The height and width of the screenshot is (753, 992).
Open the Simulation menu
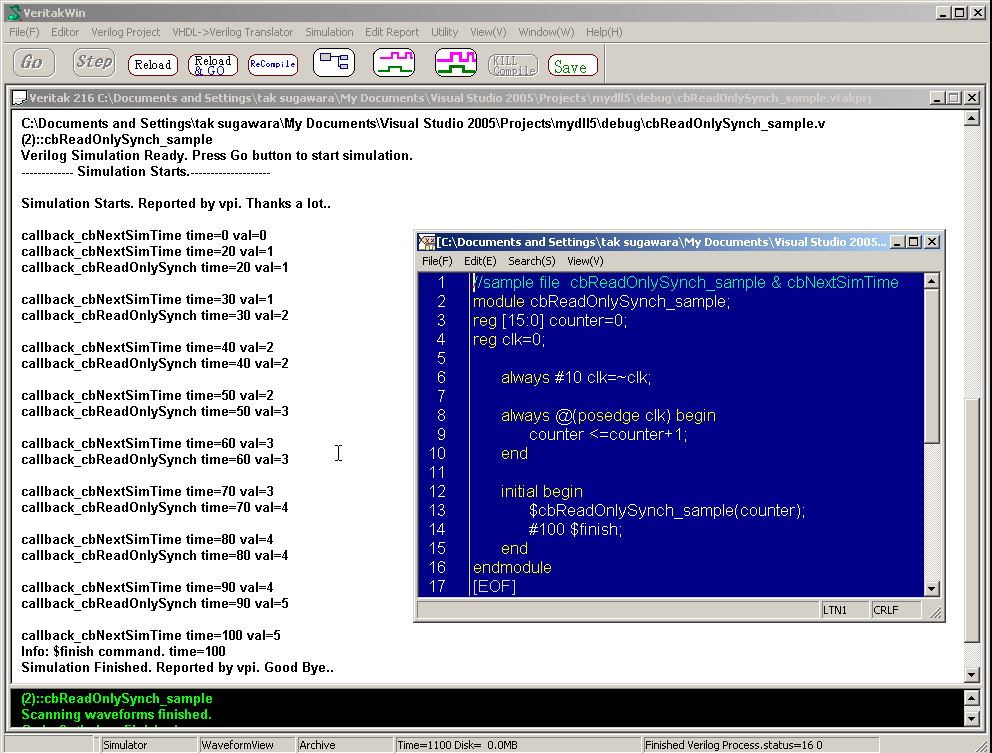(x=329, y=32)
